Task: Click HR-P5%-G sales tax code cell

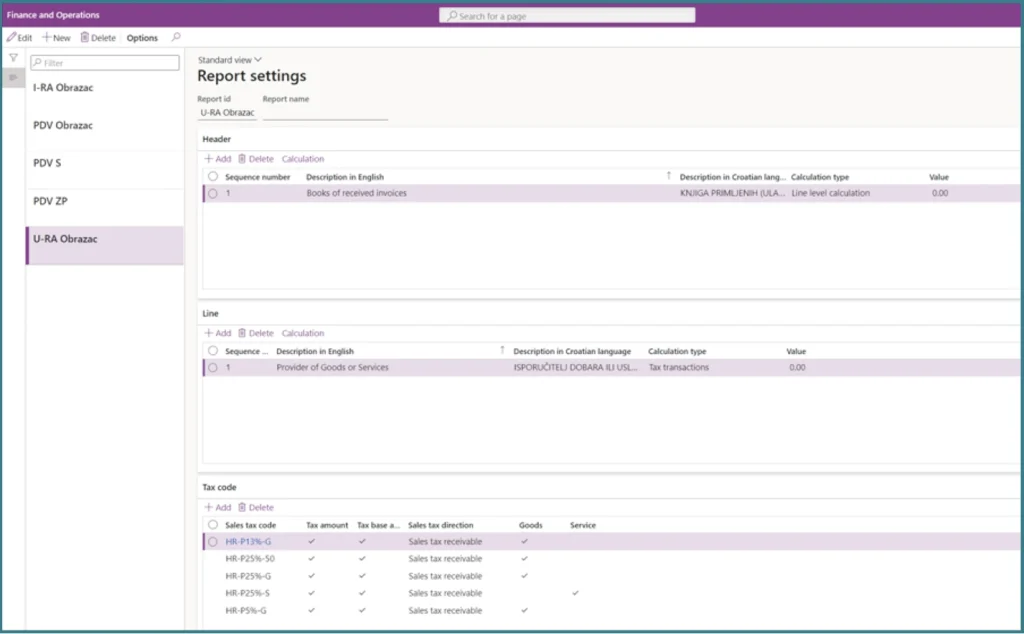Action: pos(246,611)
